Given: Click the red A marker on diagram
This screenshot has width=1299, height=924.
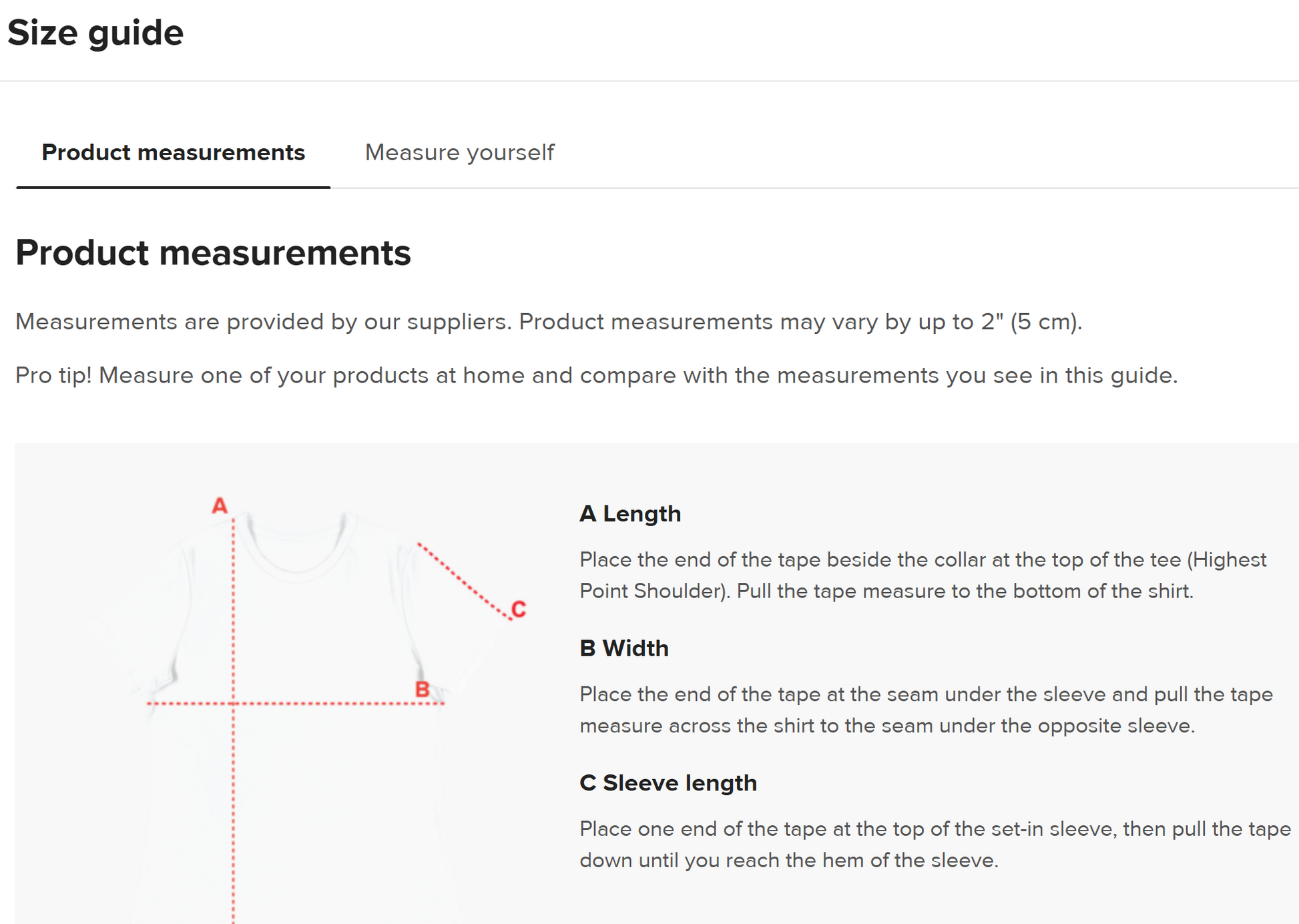Looking at the screenshot, I should click(x=219, y=506).
